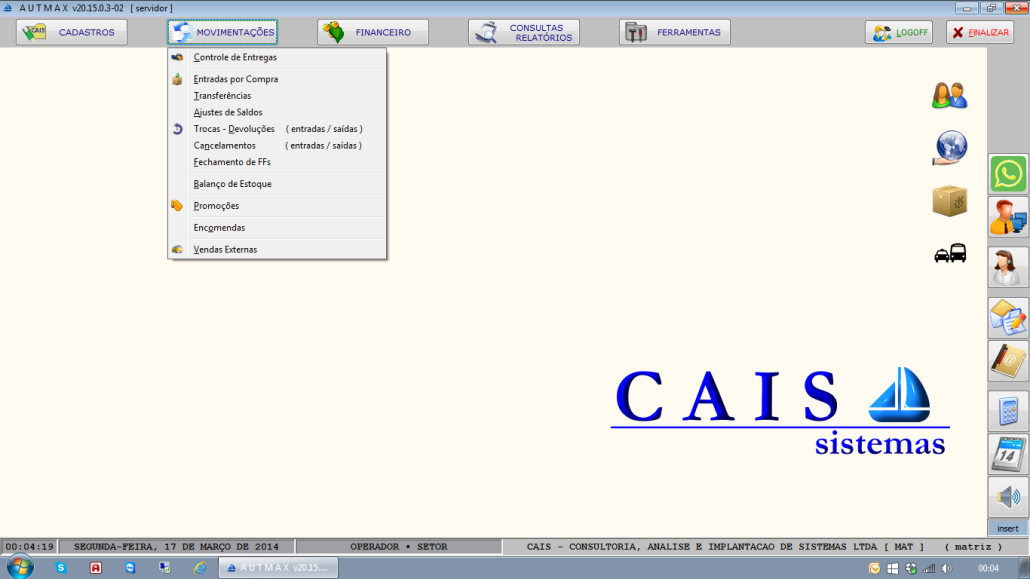Select Vendas Externas menu entry
Image resolution: width=1030 pixels, height=579 pixels.
277,250
